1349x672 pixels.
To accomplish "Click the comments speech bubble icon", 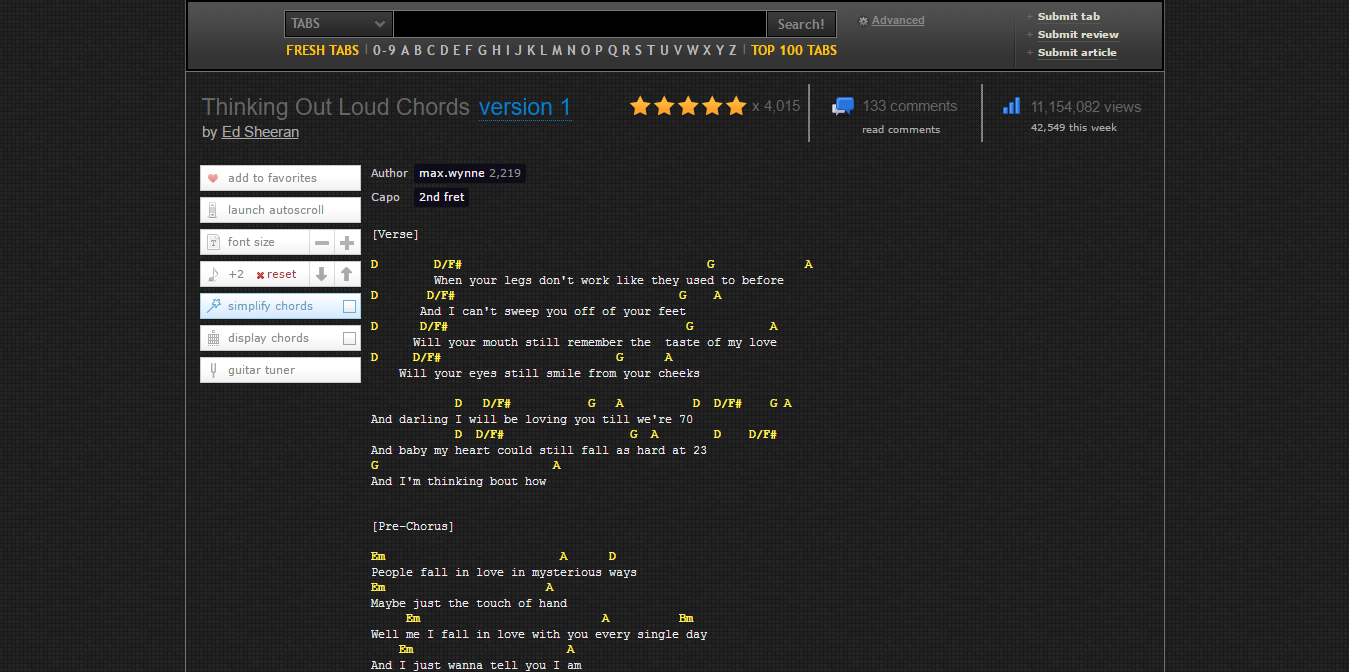I will (843, 106).
